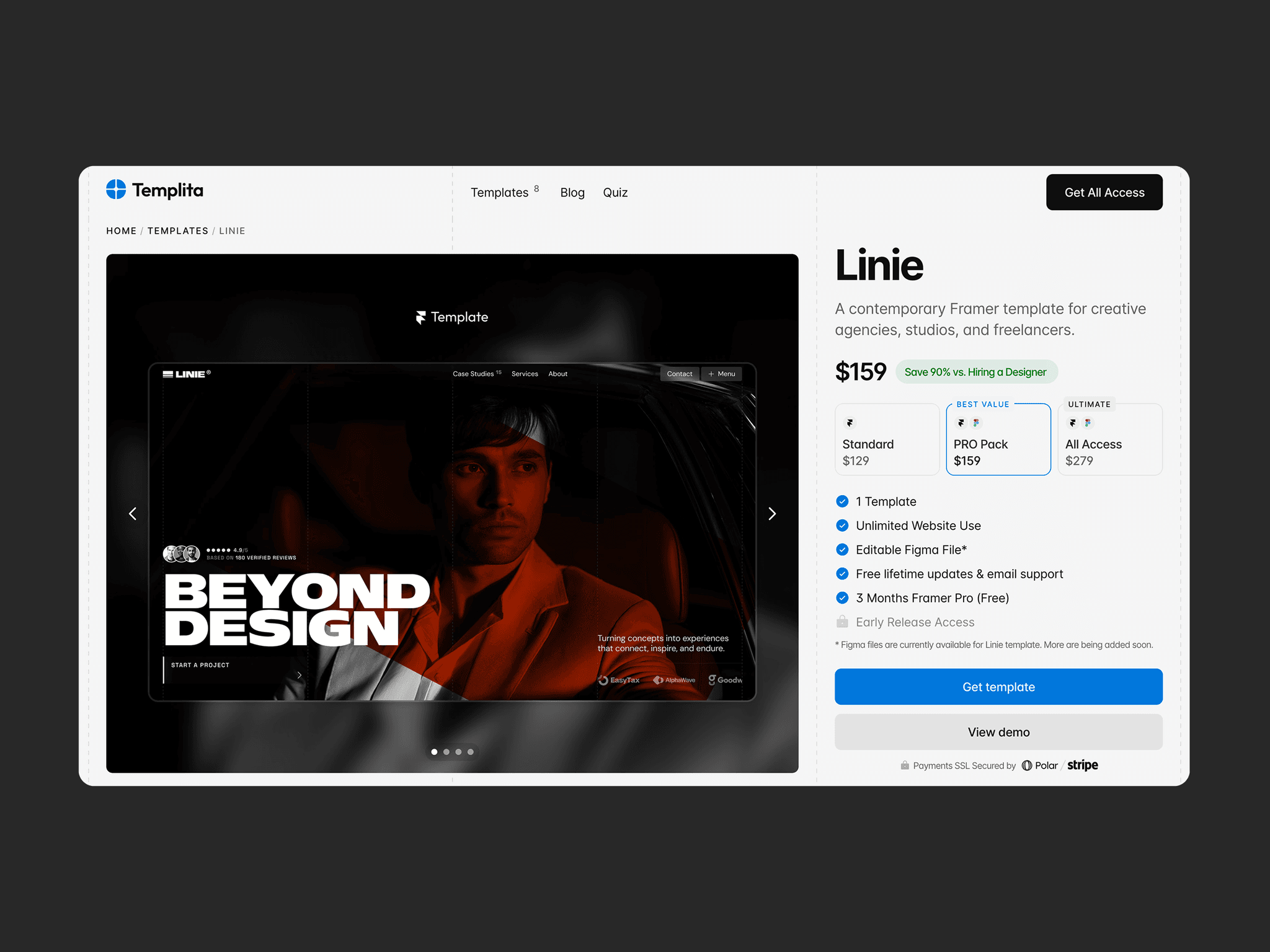Click the checkmark beside Editable Figma File

click(842, 550)
